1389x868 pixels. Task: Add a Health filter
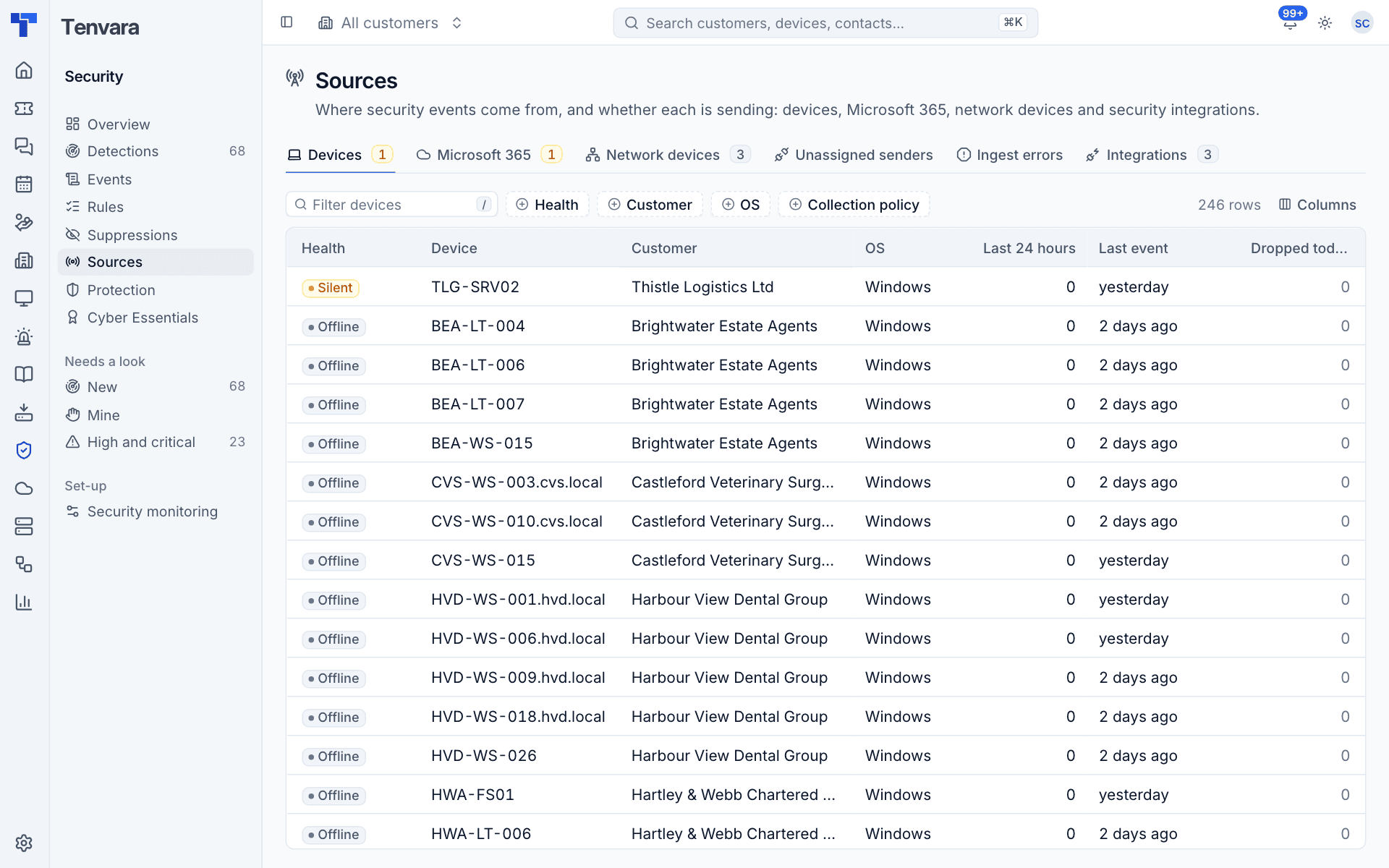point(548,205)
